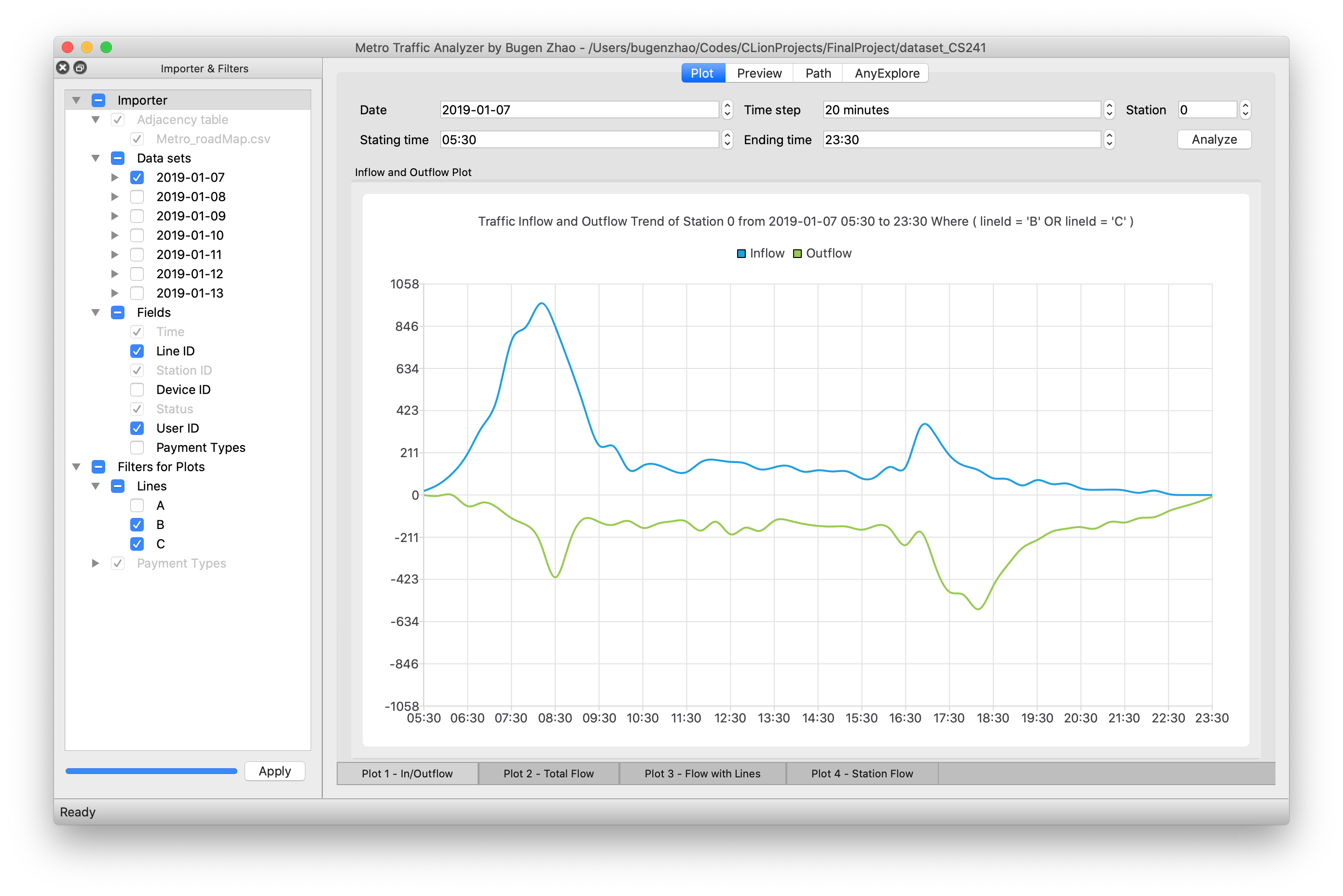Expand the Payment Types filter node
This screenshot has height=896, width=1343.
click(96, 563)
